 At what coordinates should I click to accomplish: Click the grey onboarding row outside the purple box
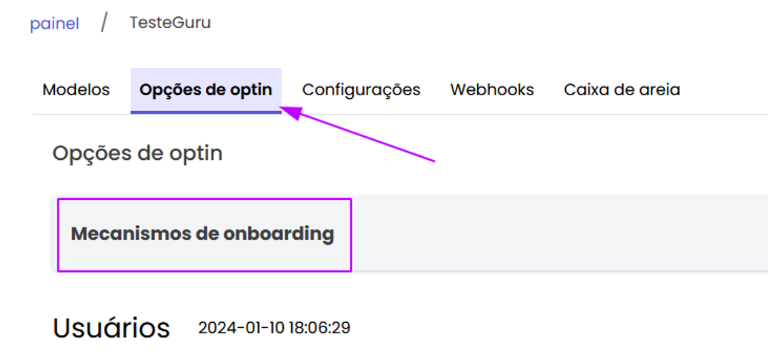[559, 234]
